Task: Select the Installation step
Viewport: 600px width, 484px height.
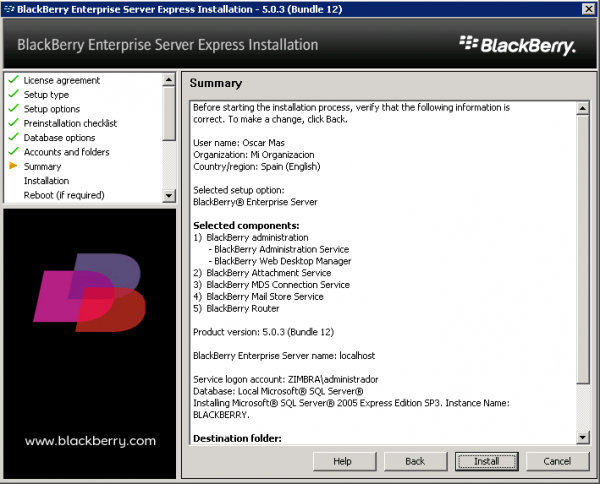Action: (46, 181)
